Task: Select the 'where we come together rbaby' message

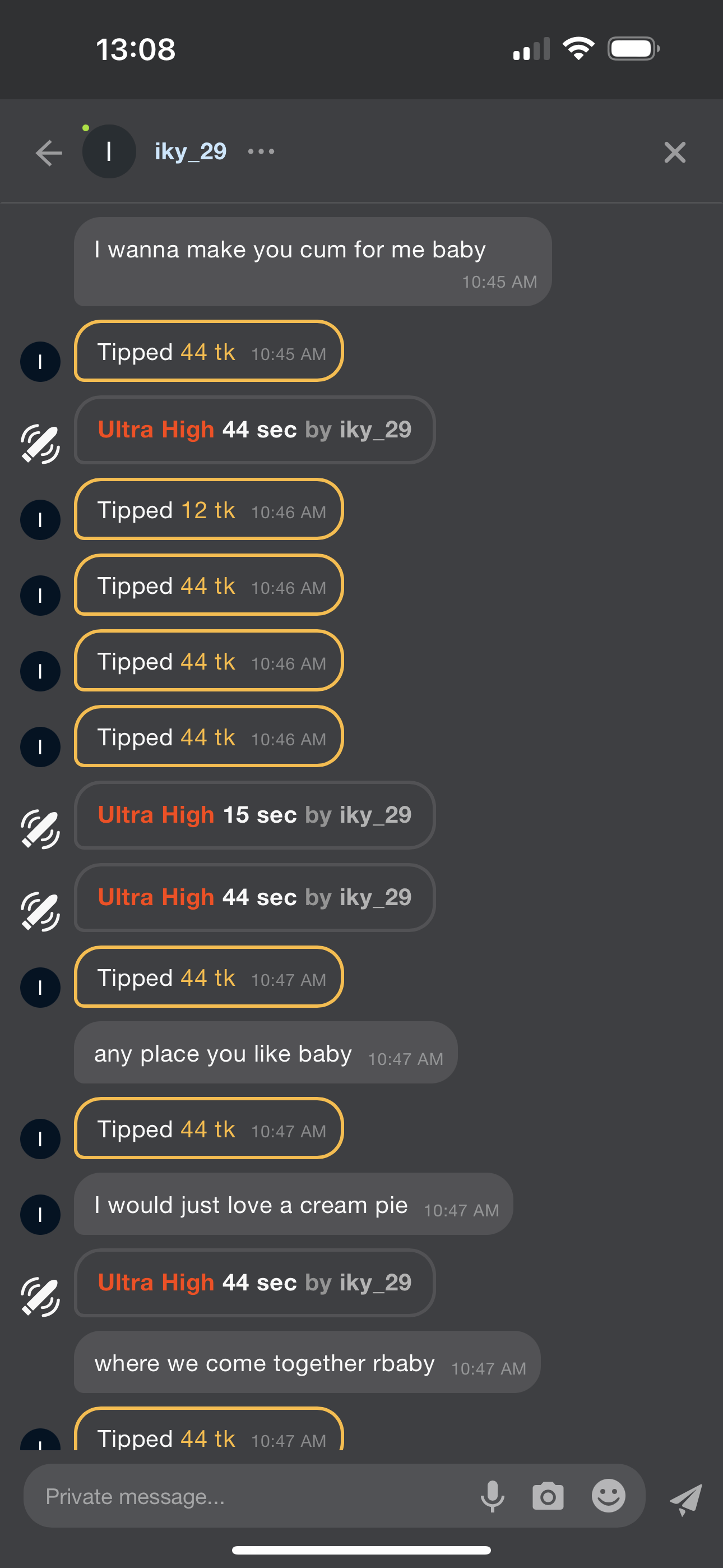Action: tap(307, 1362)
